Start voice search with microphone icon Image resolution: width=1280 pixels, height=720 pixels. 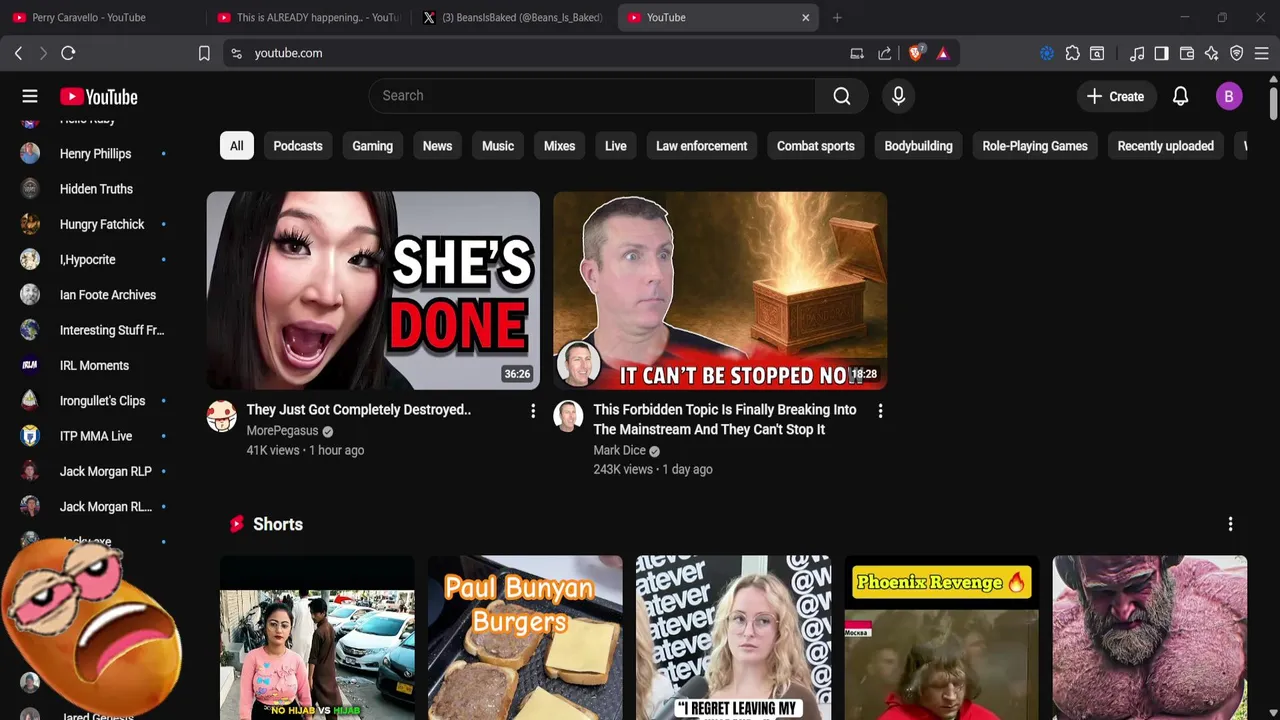tap(898, 96)
